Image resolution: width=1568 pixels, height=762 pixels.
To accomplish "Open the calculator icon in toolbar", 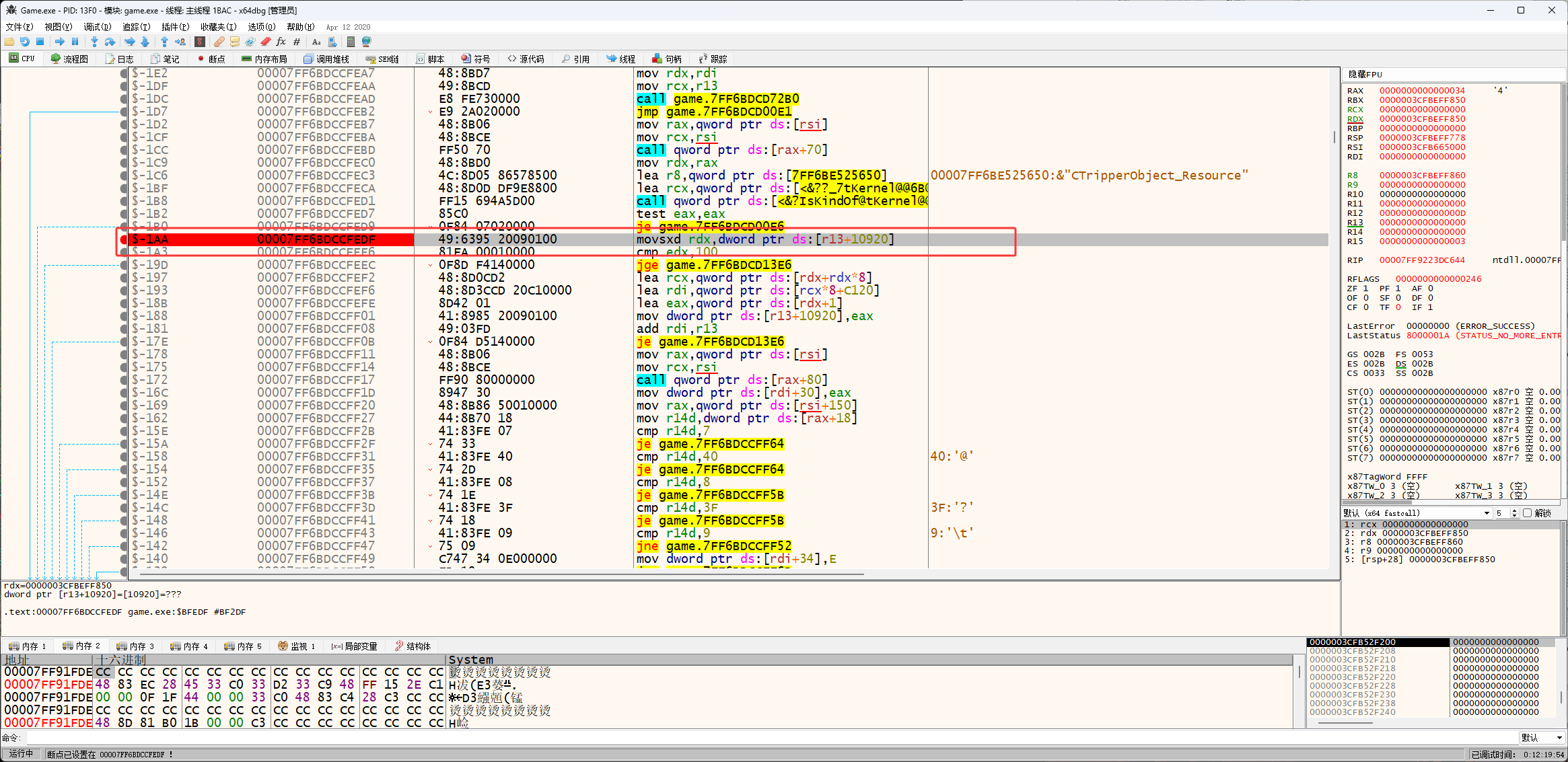I will tap(351, 42).
